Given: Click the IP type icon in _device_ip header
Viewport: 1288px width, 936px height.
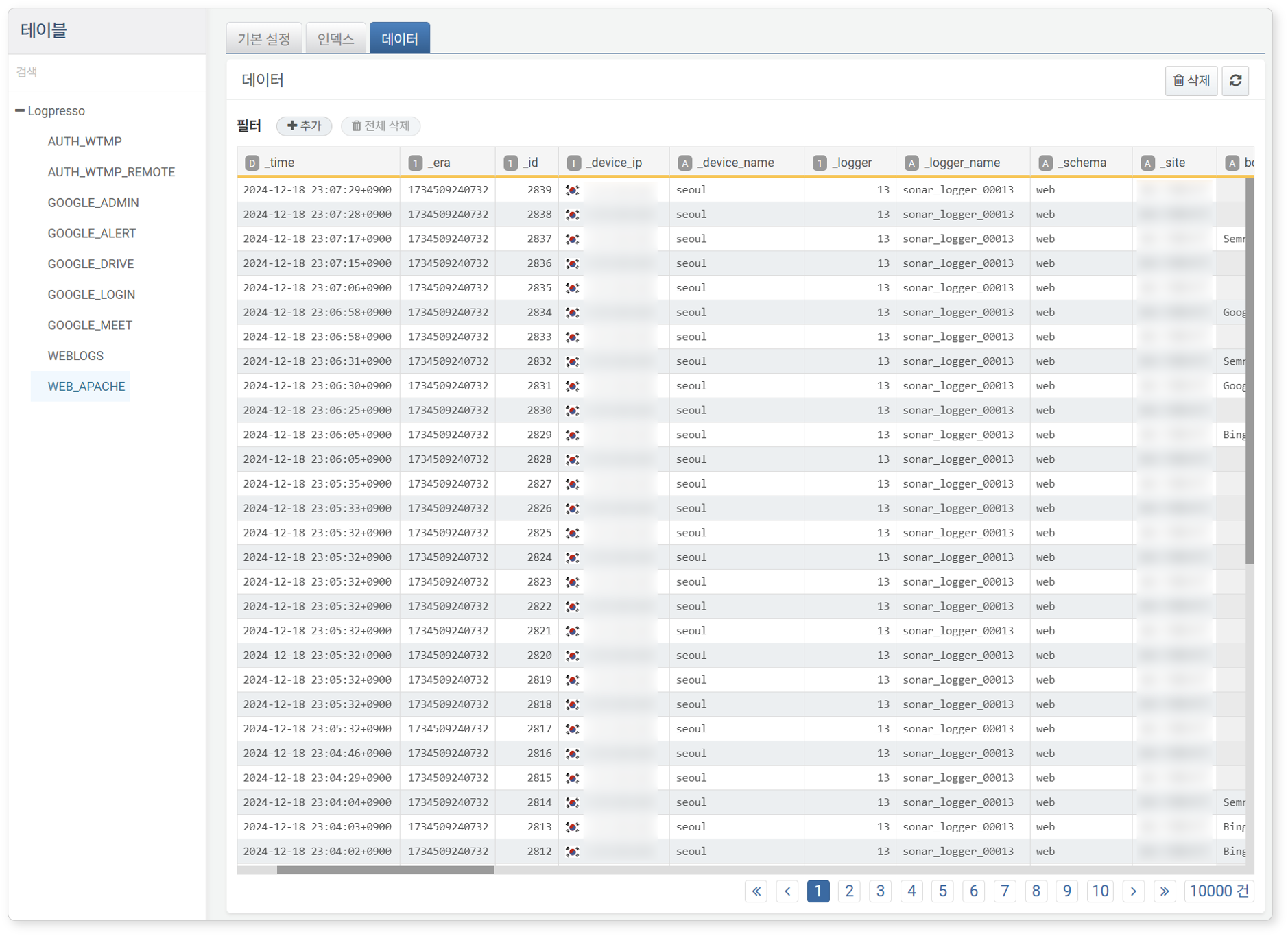Looking at the screenshot, I should [574, 163].
